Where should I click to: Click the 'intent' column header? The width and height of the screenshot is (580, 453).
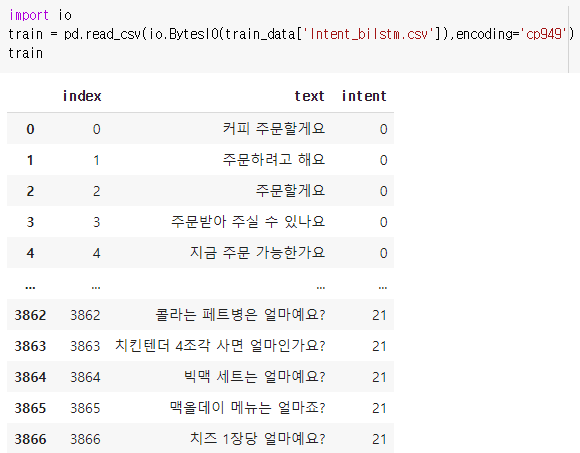(x=364, y=96)
